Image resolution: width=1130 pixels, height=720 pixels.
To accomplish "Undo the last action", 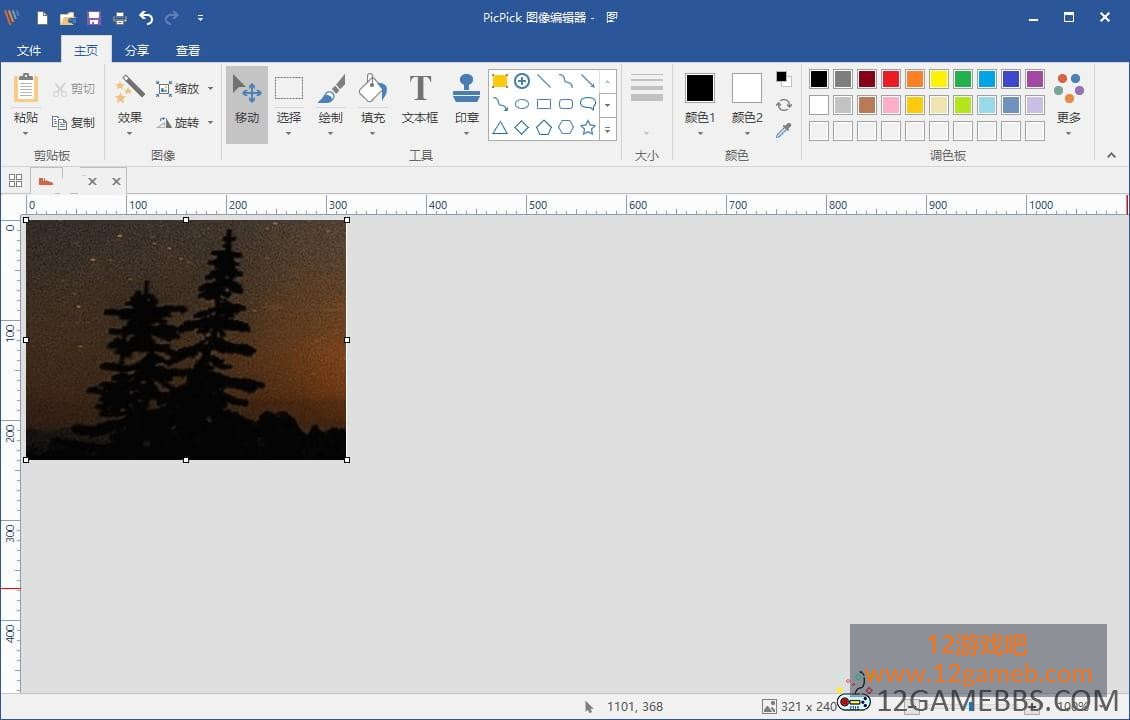I will tap(146, 17).
